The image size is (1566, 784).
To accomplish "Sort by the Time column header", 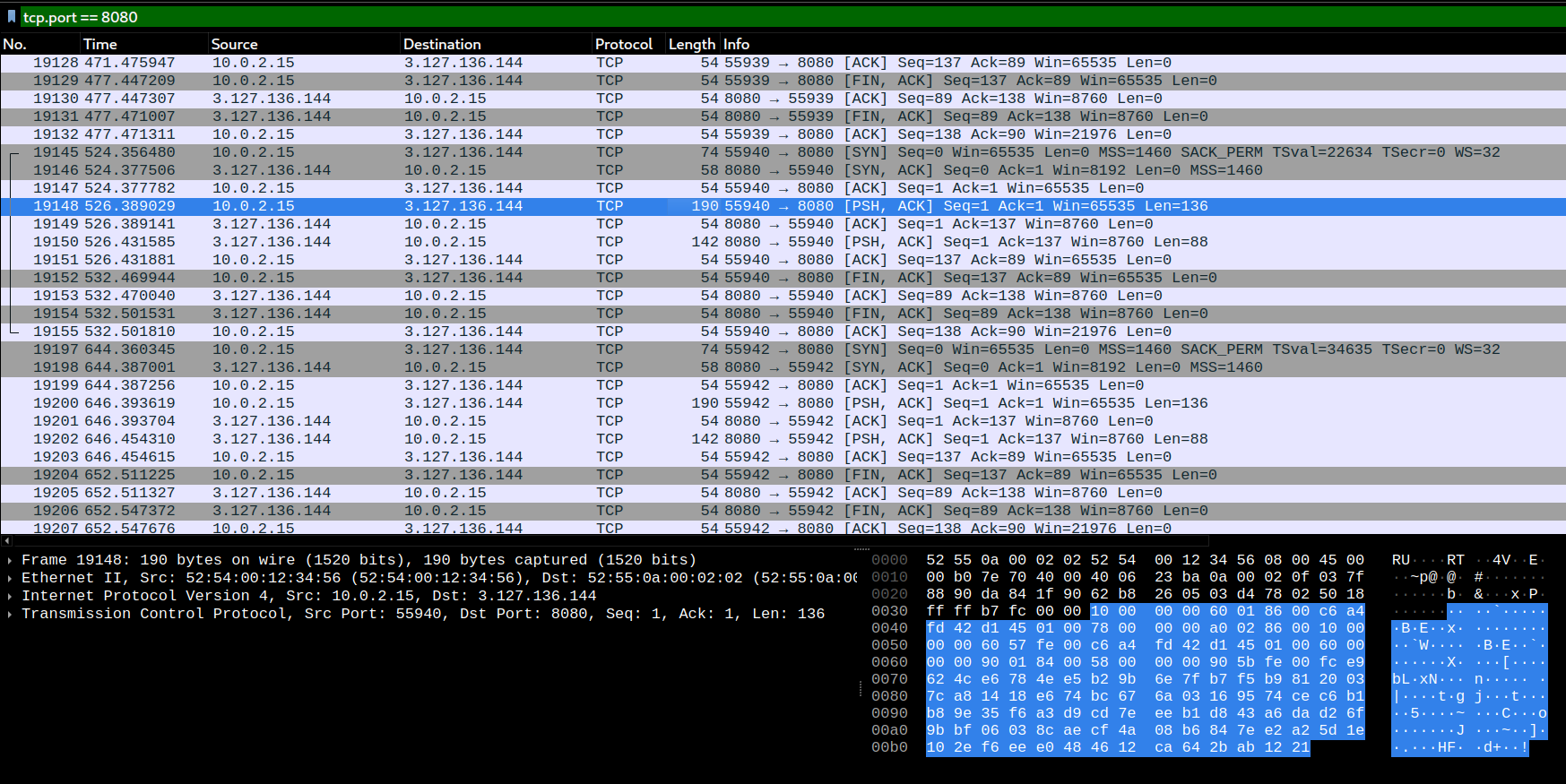I will (144, 44).
